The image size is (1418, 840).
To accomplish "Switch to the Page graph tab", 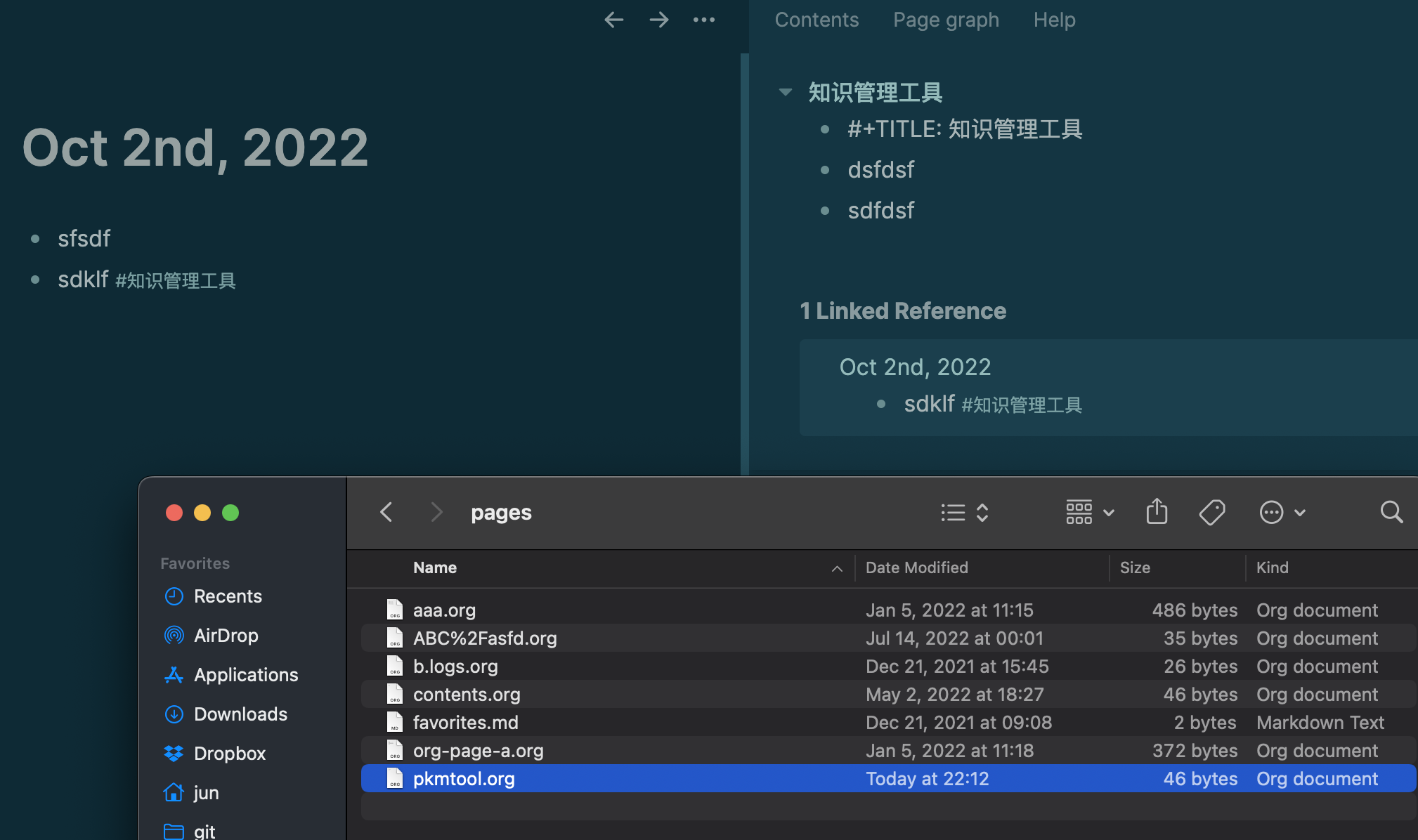I will 946,20.
